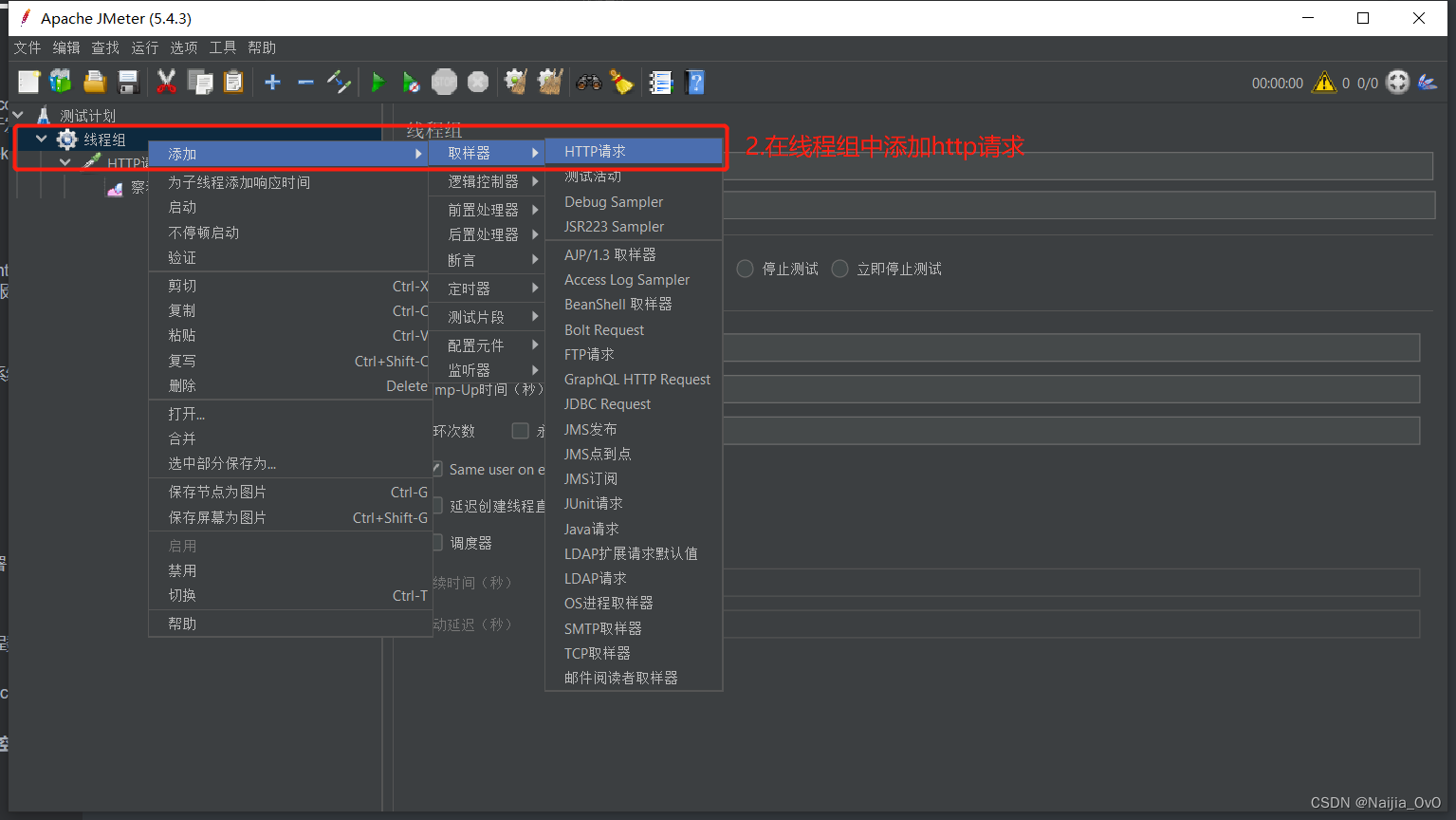The image size is (1456, 820).
Task: Choose JDBC Request sampler
Action: point(634,404)
